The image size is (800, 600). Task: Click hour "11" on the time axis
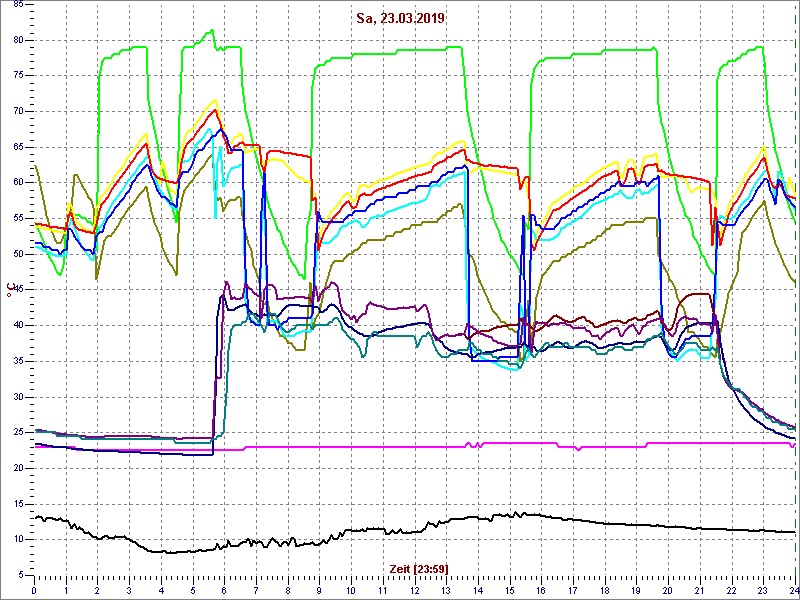pyautogui.click(x=383, y=588)
